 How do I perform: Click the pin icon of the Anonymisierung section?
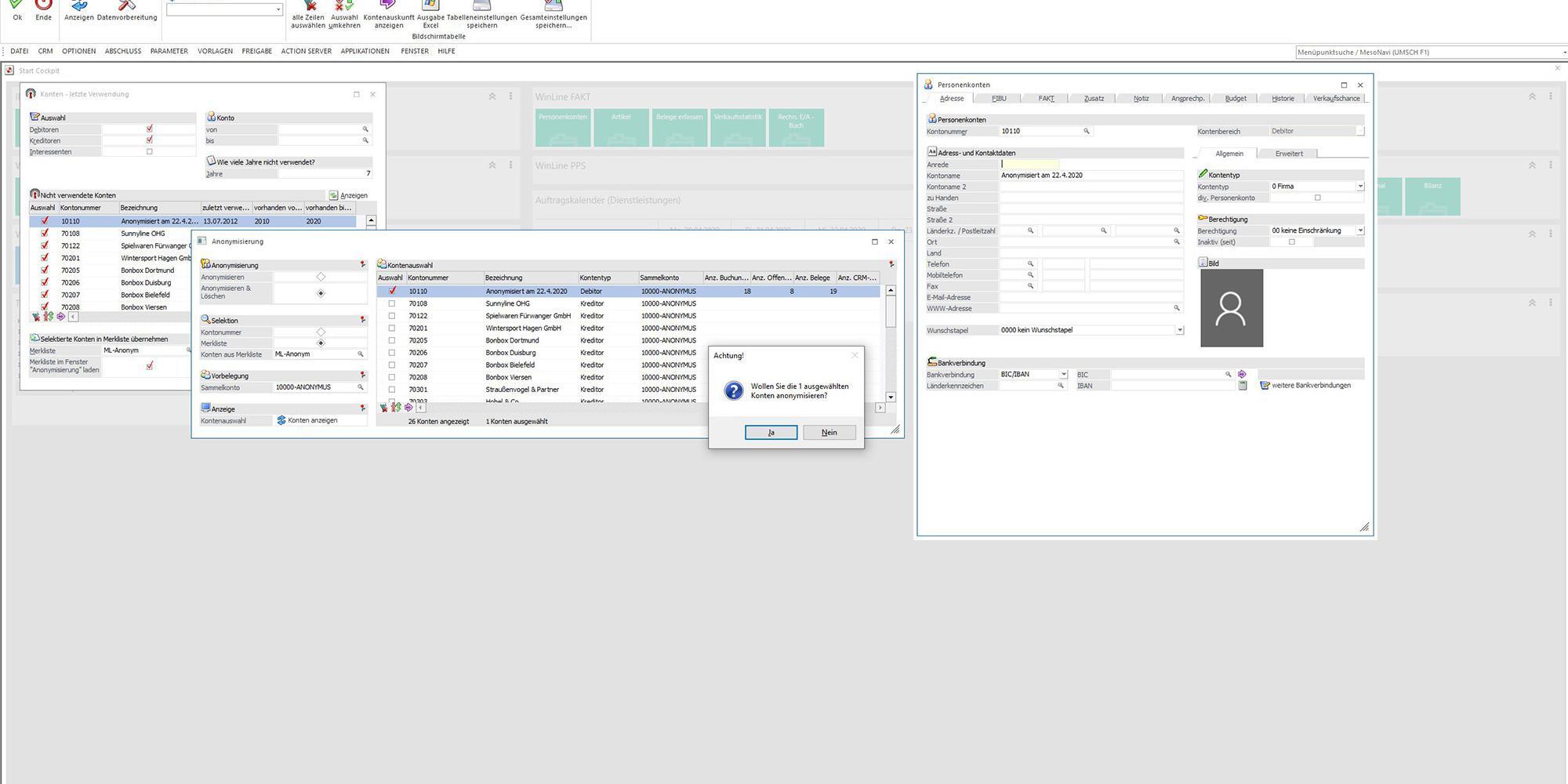click(362, 265)
